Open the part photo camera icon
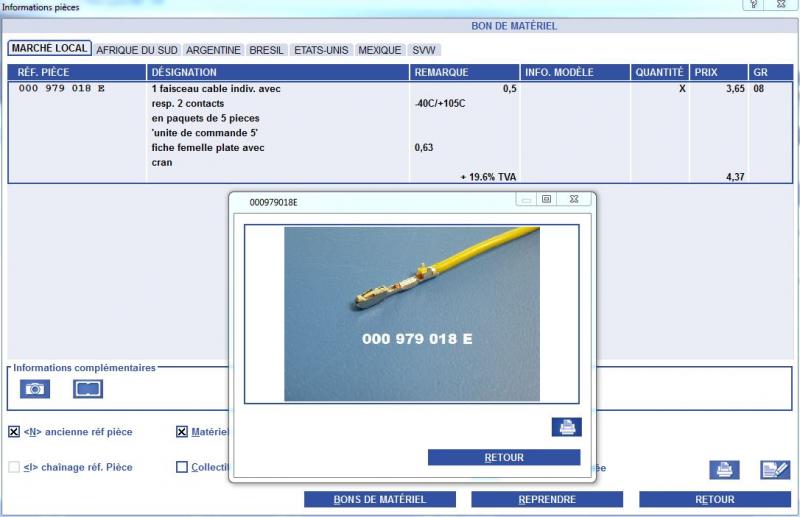Image resolution: width=800 pixels, height=517 pixels. click(35, 389)
